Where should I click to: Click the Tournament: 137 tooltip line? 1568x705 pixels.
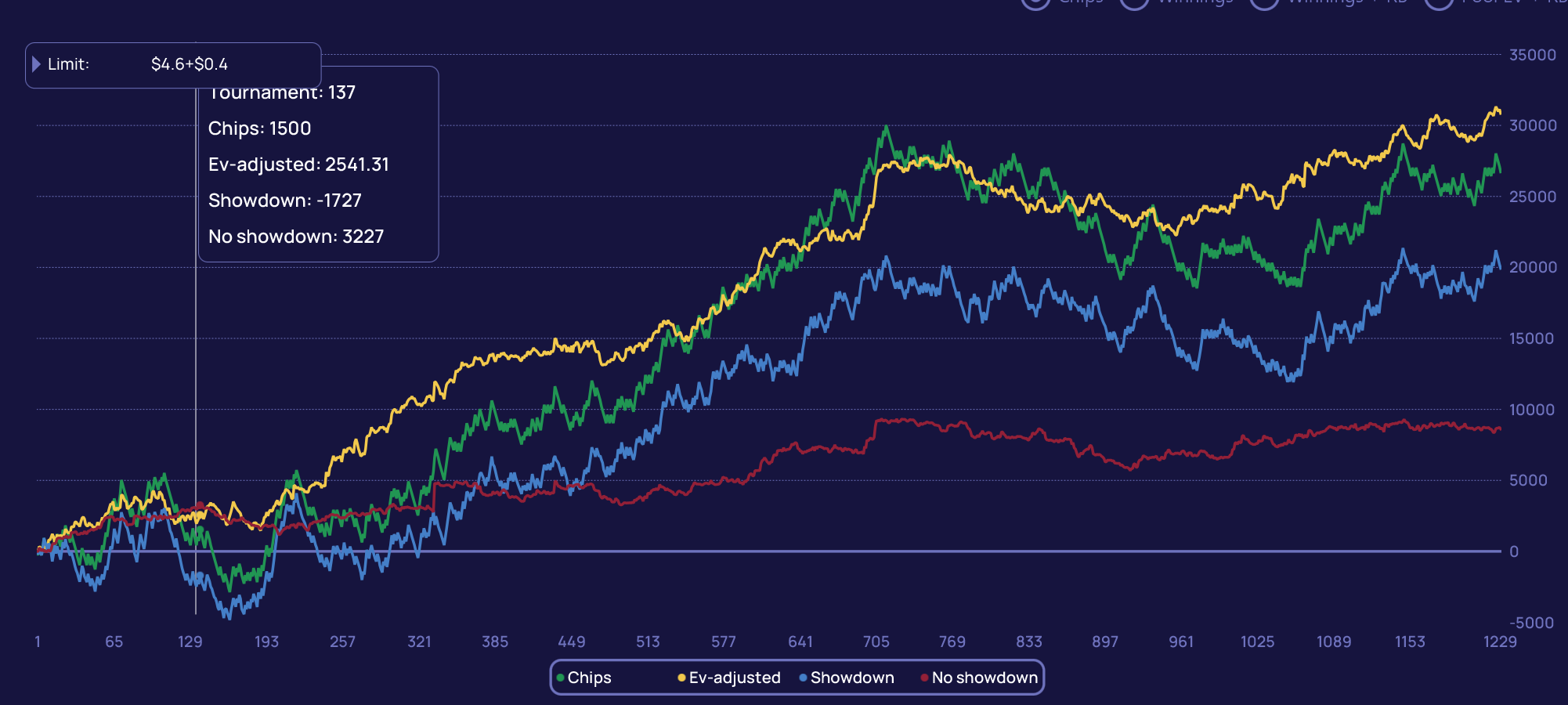pos(282,93)
